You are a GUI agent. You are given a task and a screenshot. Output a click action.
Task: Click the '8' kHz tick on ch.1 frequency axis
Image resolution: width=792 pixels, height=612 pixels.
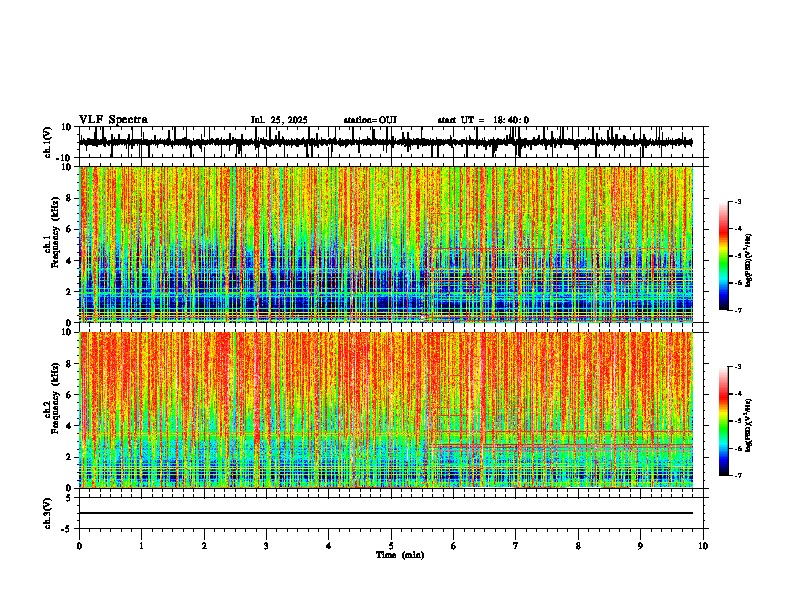(70, 198)
